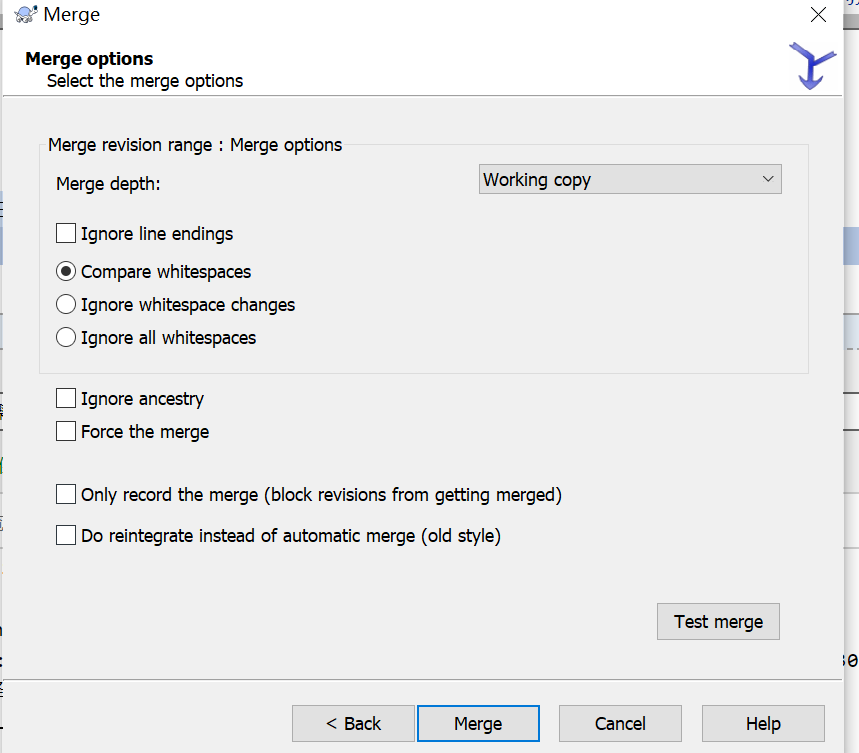Image resolution: width=859 pixels, height=753 pixels.
Task: Check the Force the merge option
Action: (x=66, y=432)
